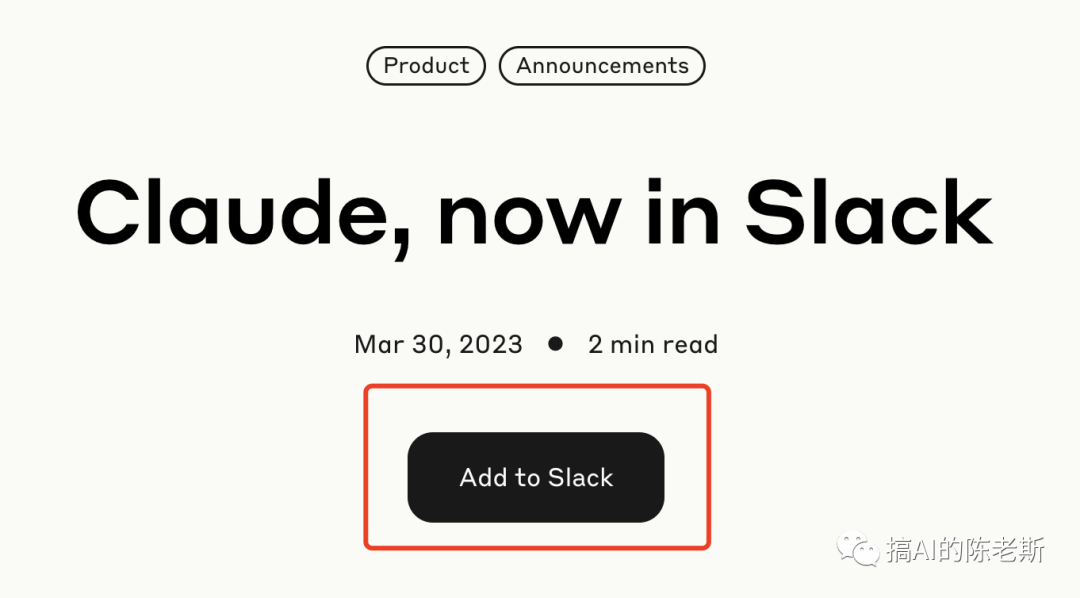Click the 'Claude, now in Slack' headline

tap(534, 214)
